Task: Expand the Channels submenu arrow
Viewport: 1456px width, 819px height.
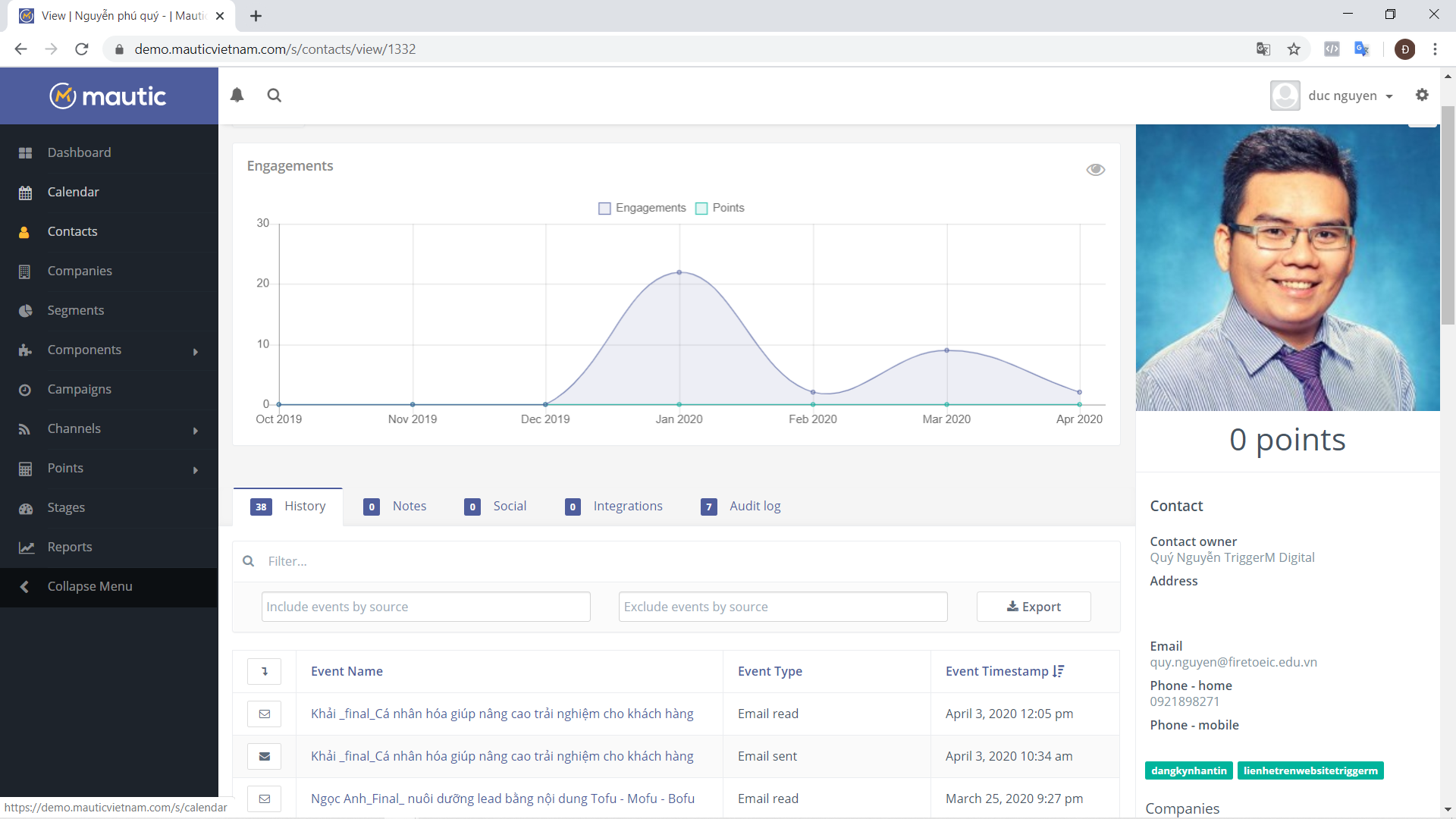Action: pos(196,430)
